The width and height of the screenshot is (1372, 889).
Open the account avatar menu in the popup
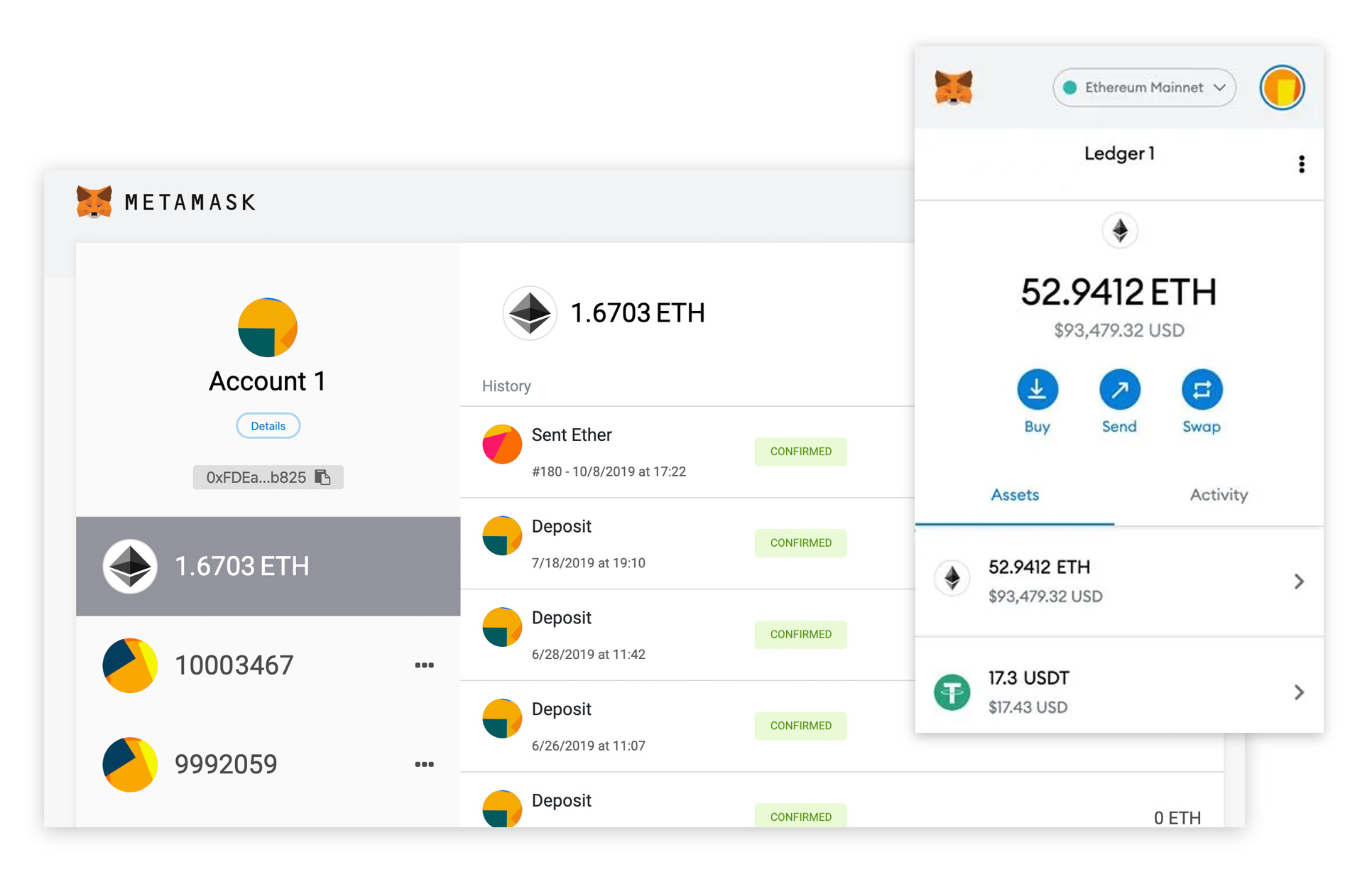[x=1281, y=88]
